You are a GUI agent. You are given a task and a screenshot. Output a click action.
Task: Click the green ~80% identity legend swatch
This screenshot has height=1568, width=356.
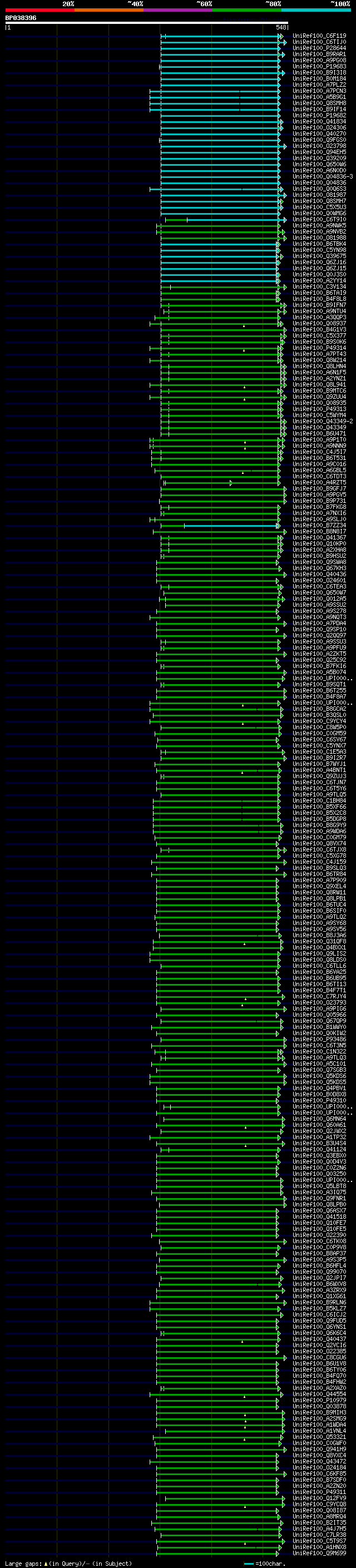click(x=247, y=10)
